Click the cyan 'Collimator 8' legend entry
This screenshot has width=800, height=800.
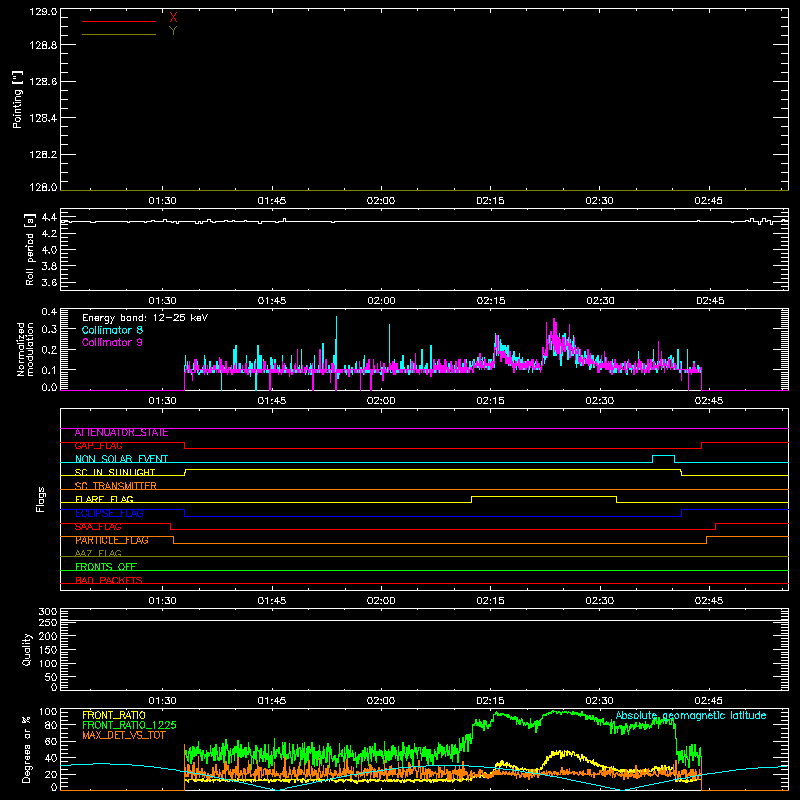(112, 330)
